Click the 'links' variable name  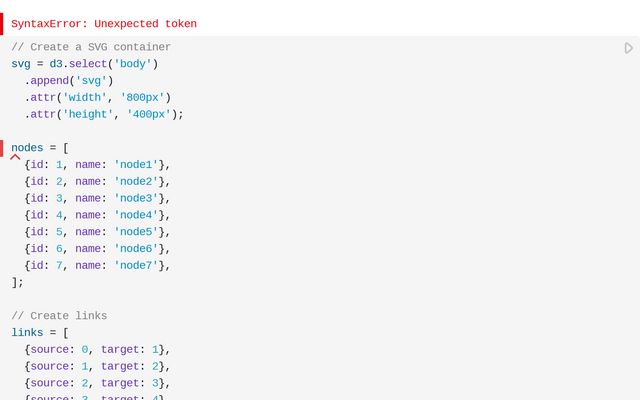[27, 333]
